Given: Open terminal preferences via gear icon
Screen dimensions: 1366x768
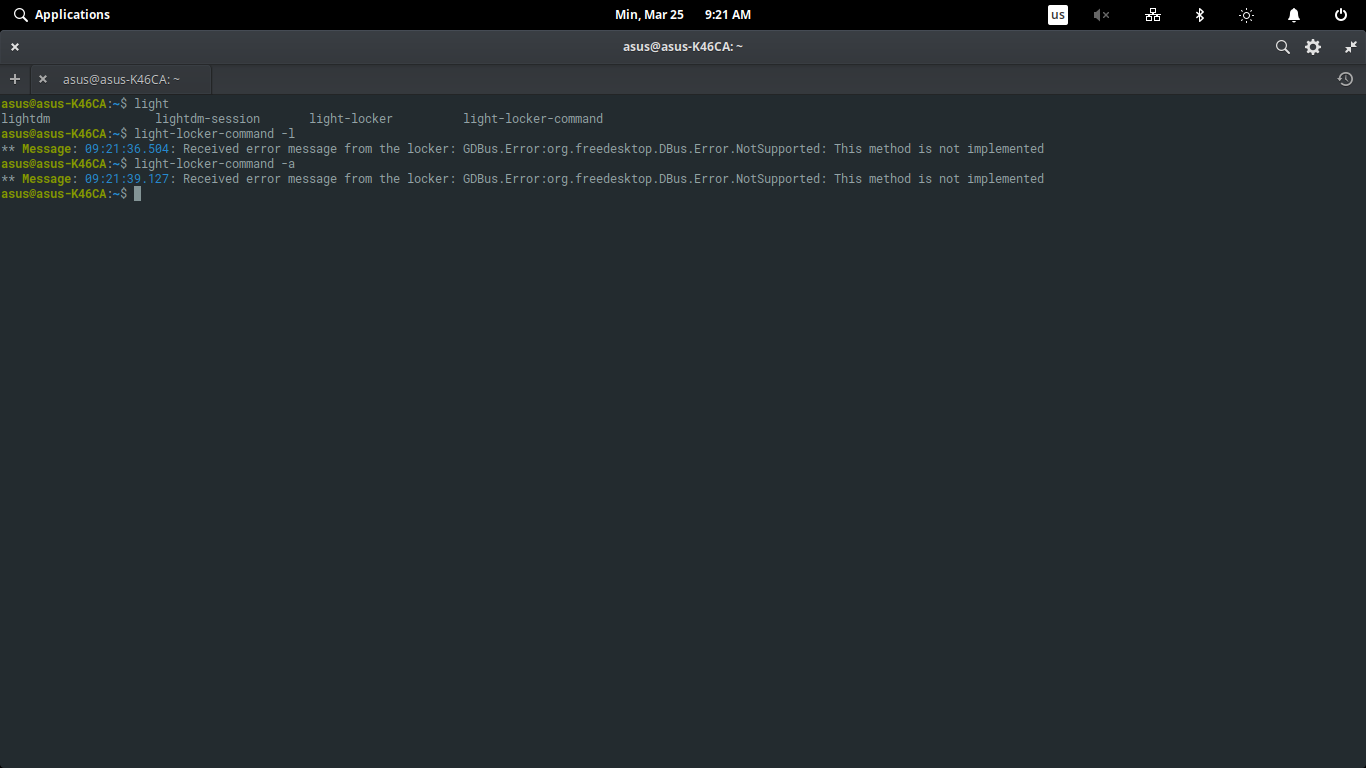Looking at the screenshot, I should click(1313, 46).
